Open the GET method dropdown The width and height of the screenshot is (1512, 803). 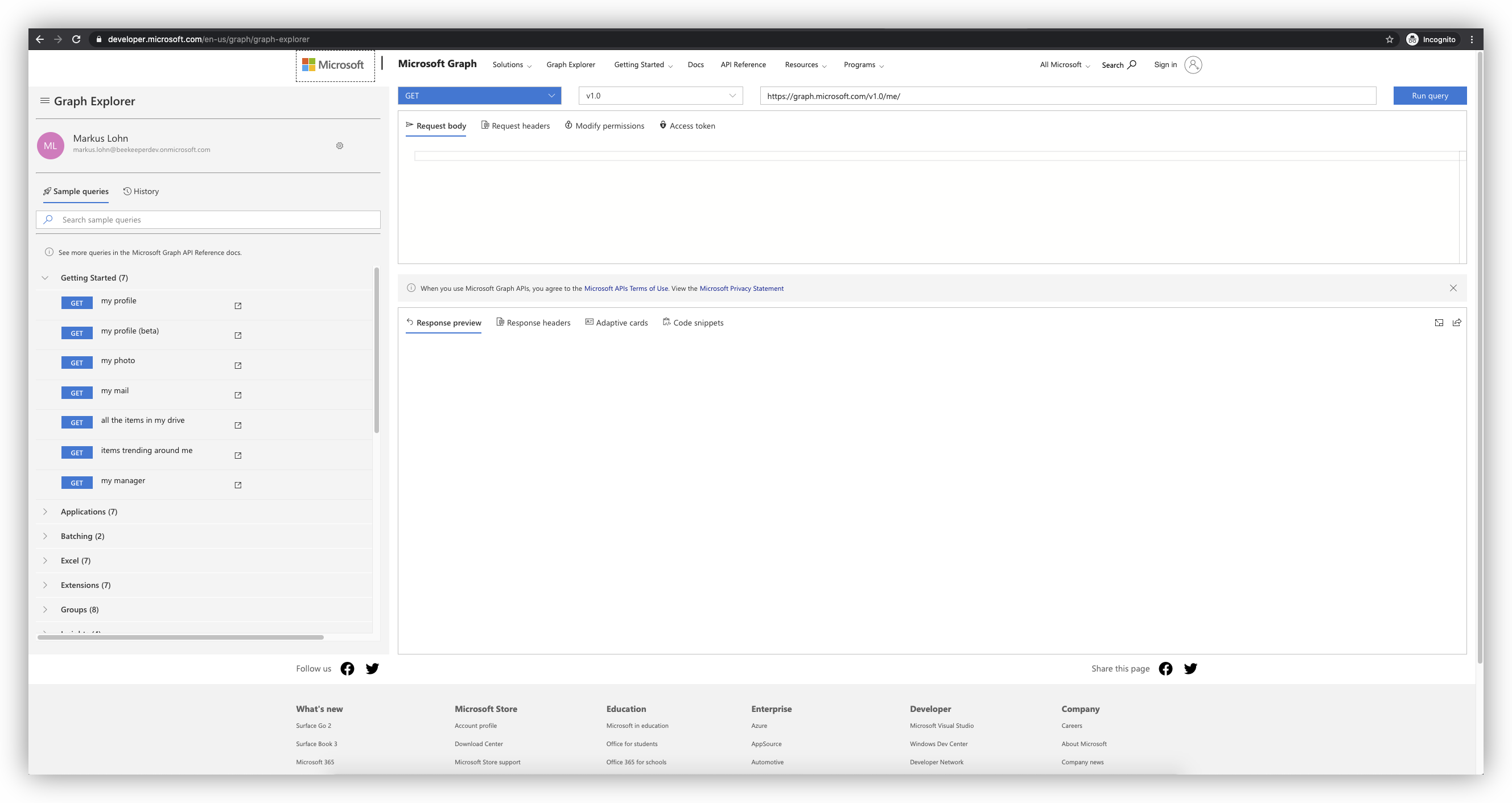pyautogui.click(x=480, y=96)
